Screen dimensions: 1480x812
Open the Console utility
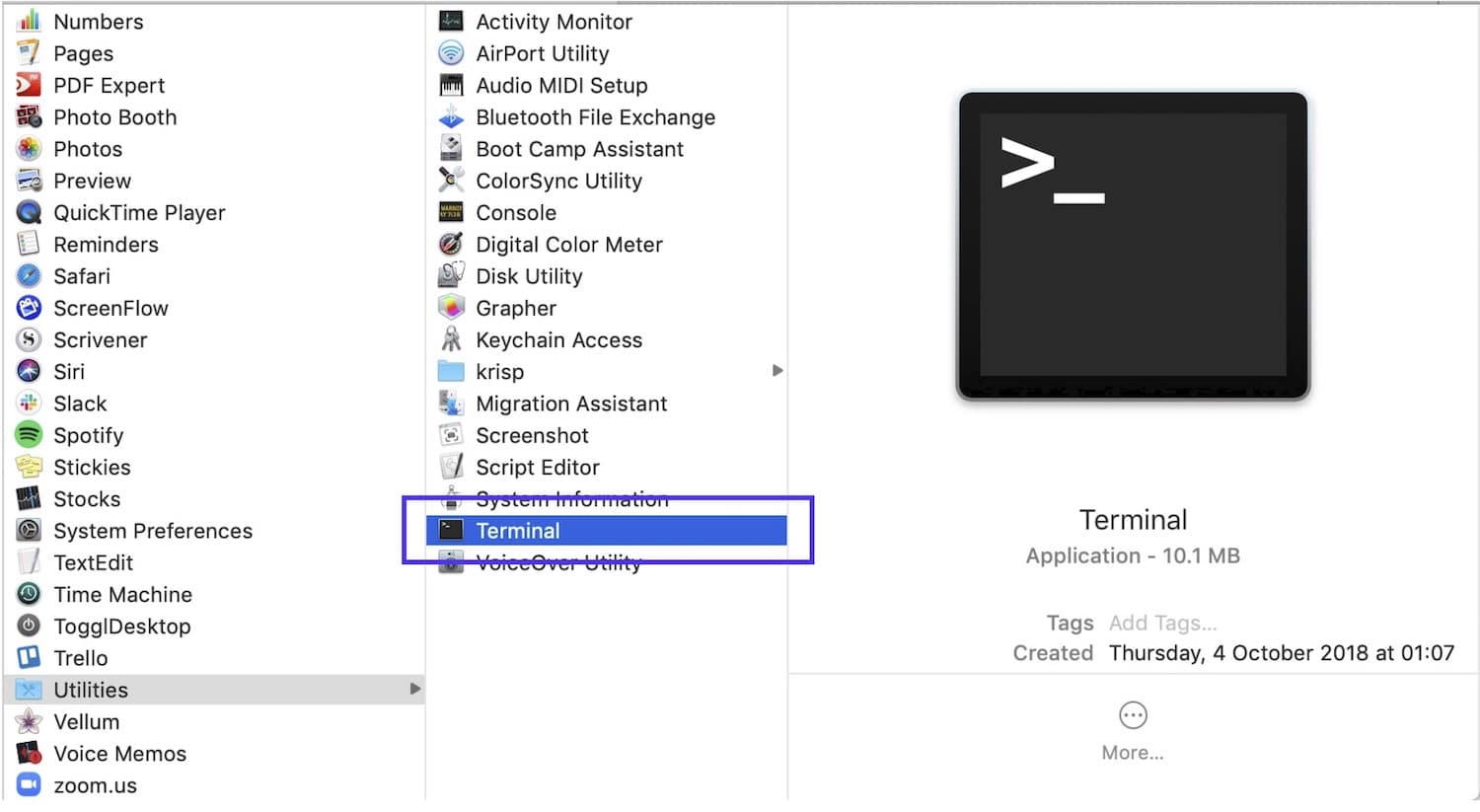[516, 212]
